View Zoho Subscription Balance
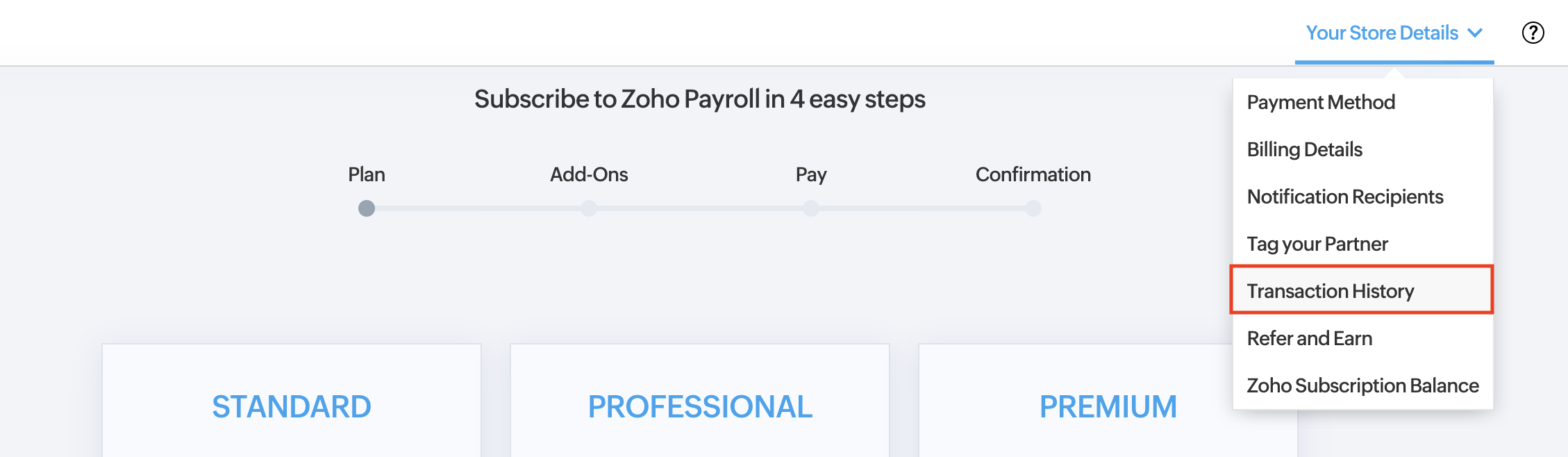The image size is (1568, 457). [x=1362, y=385]
